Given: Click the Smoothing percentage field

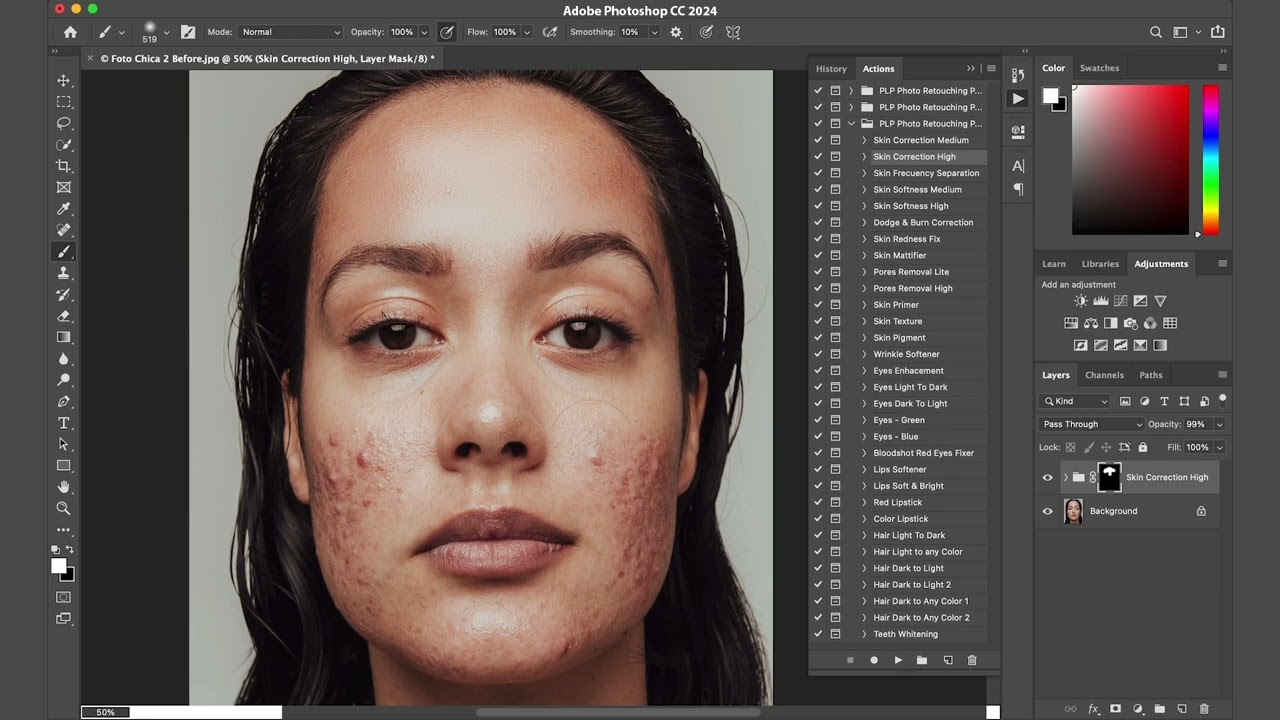Looking at the screenshot, I should click(633, 32).
